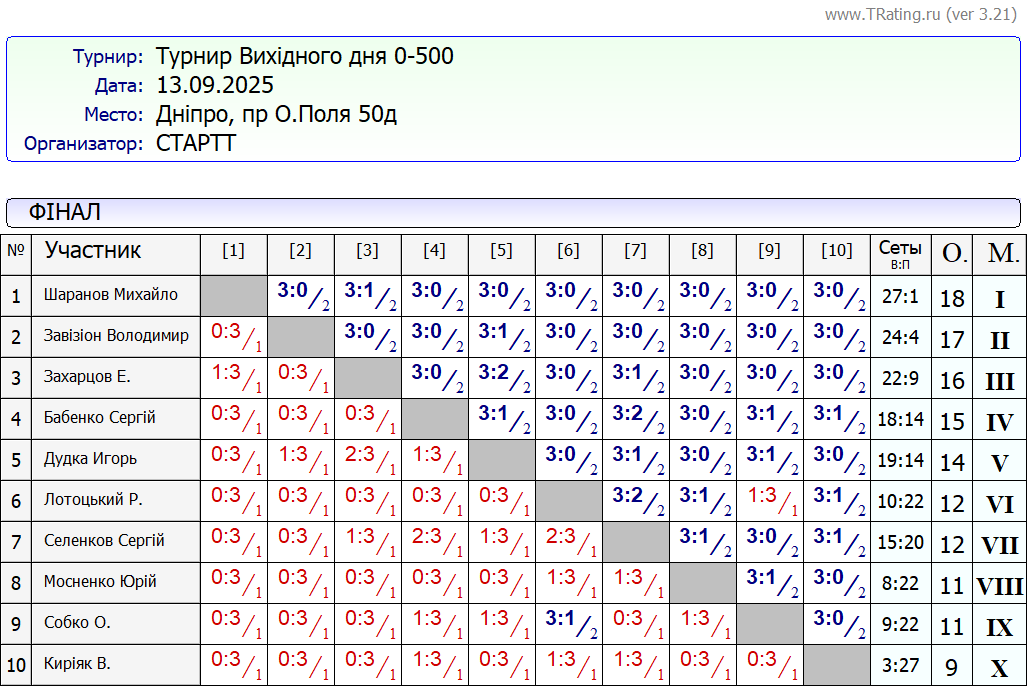The width and height of the screenshot is (1027, 686).
Task: Open player Собко О. entry
Action: coord(77,623)
